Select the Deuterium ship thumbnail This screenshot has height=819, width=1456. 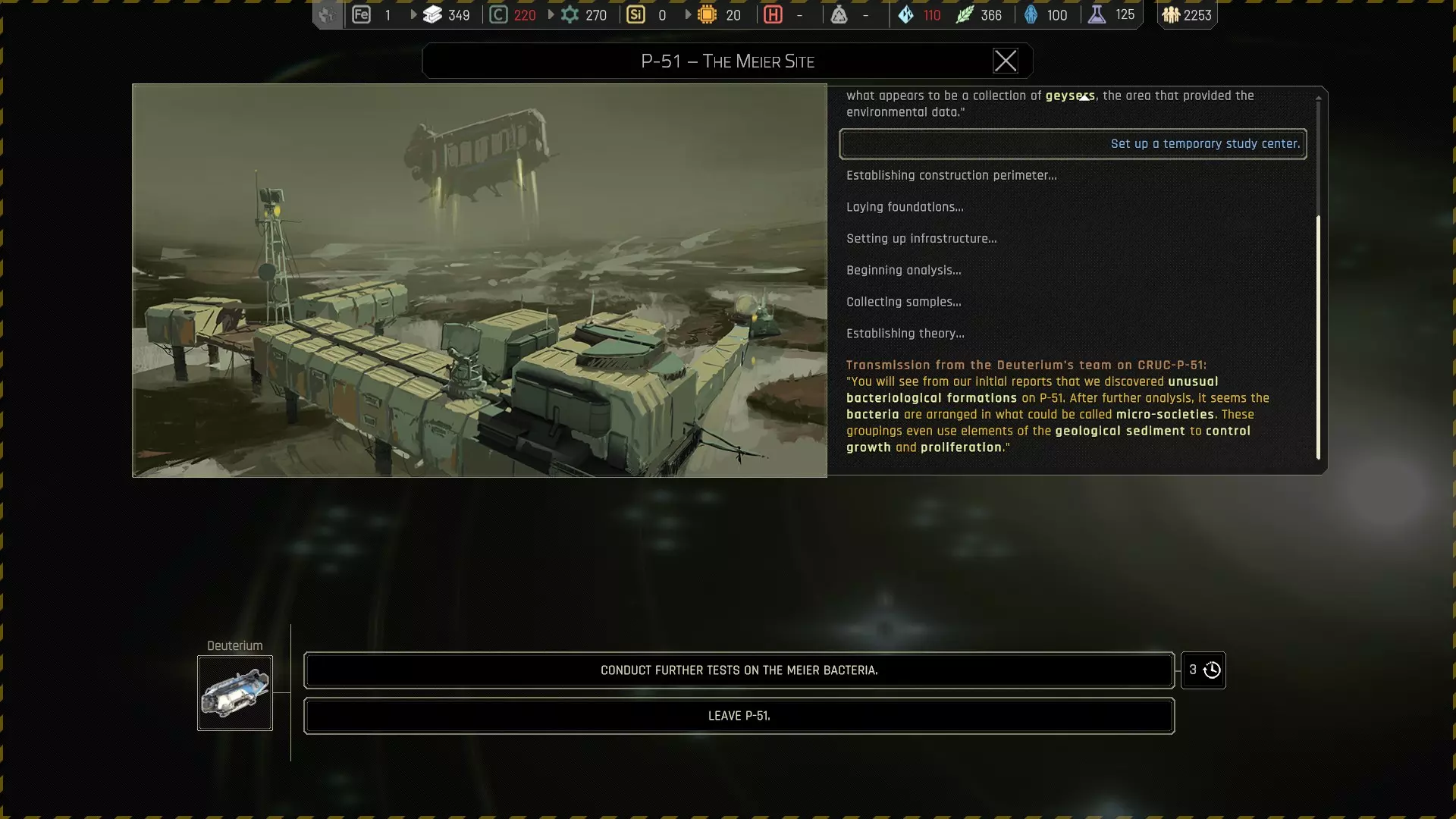click(x=235, y=693)
